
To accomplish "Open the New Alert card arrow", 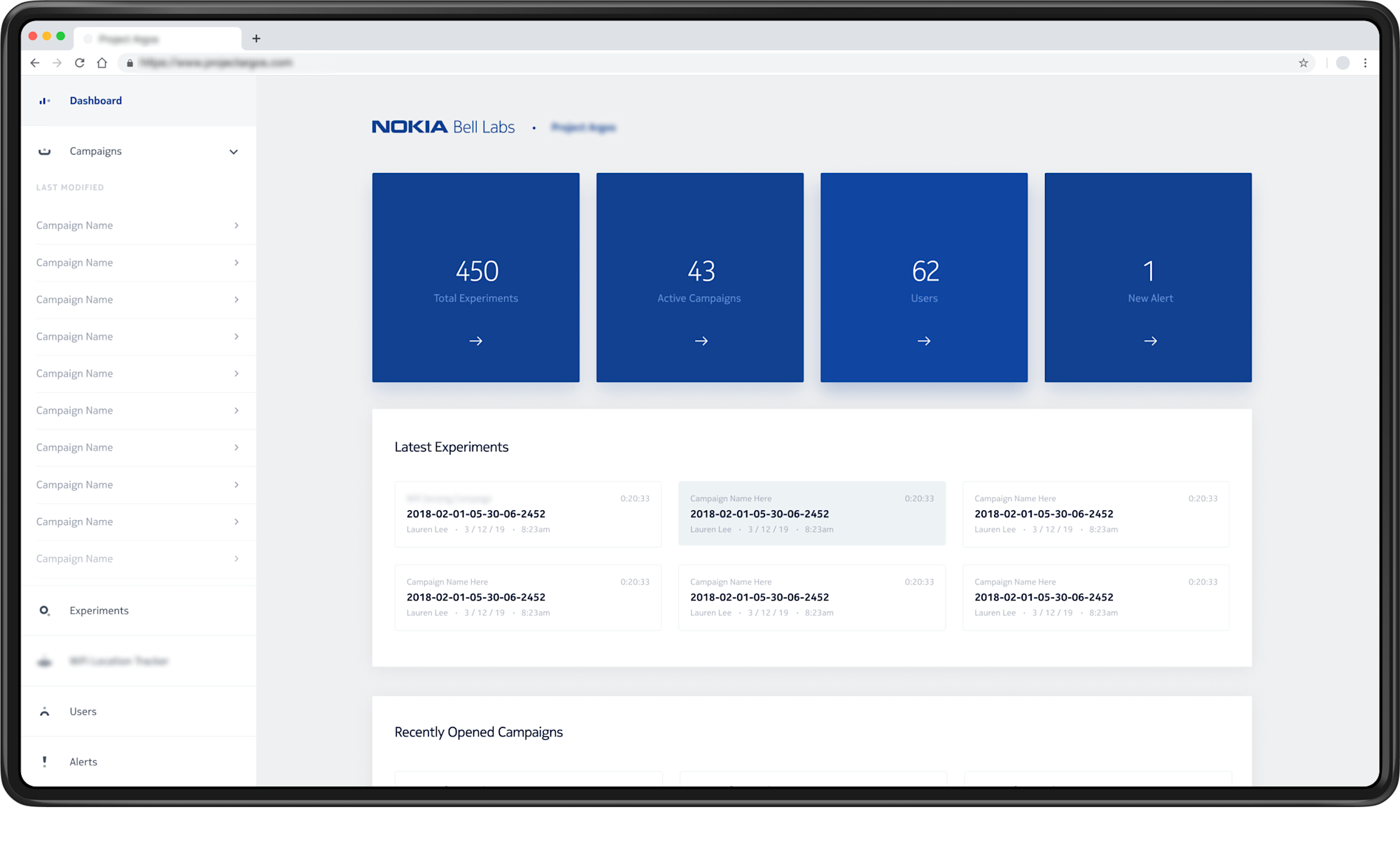I will coord(1150,341).
